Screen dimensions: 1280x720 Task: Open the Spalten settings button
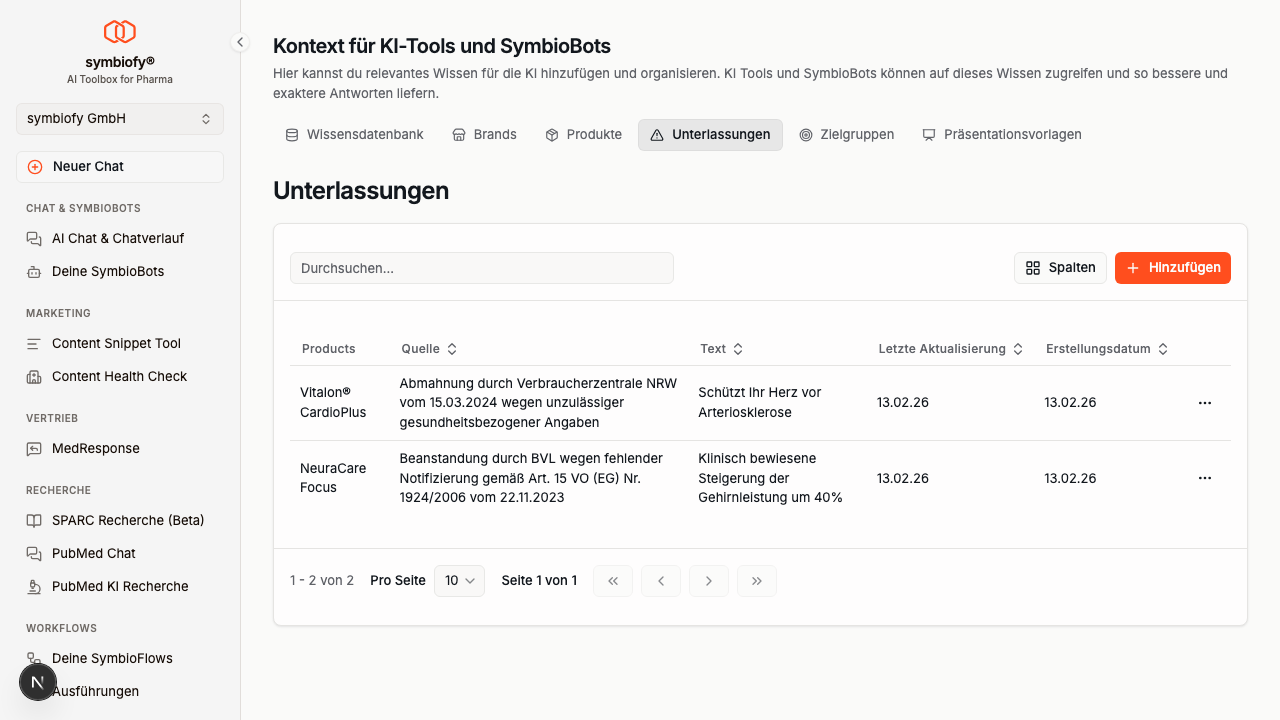(1060, 267)
